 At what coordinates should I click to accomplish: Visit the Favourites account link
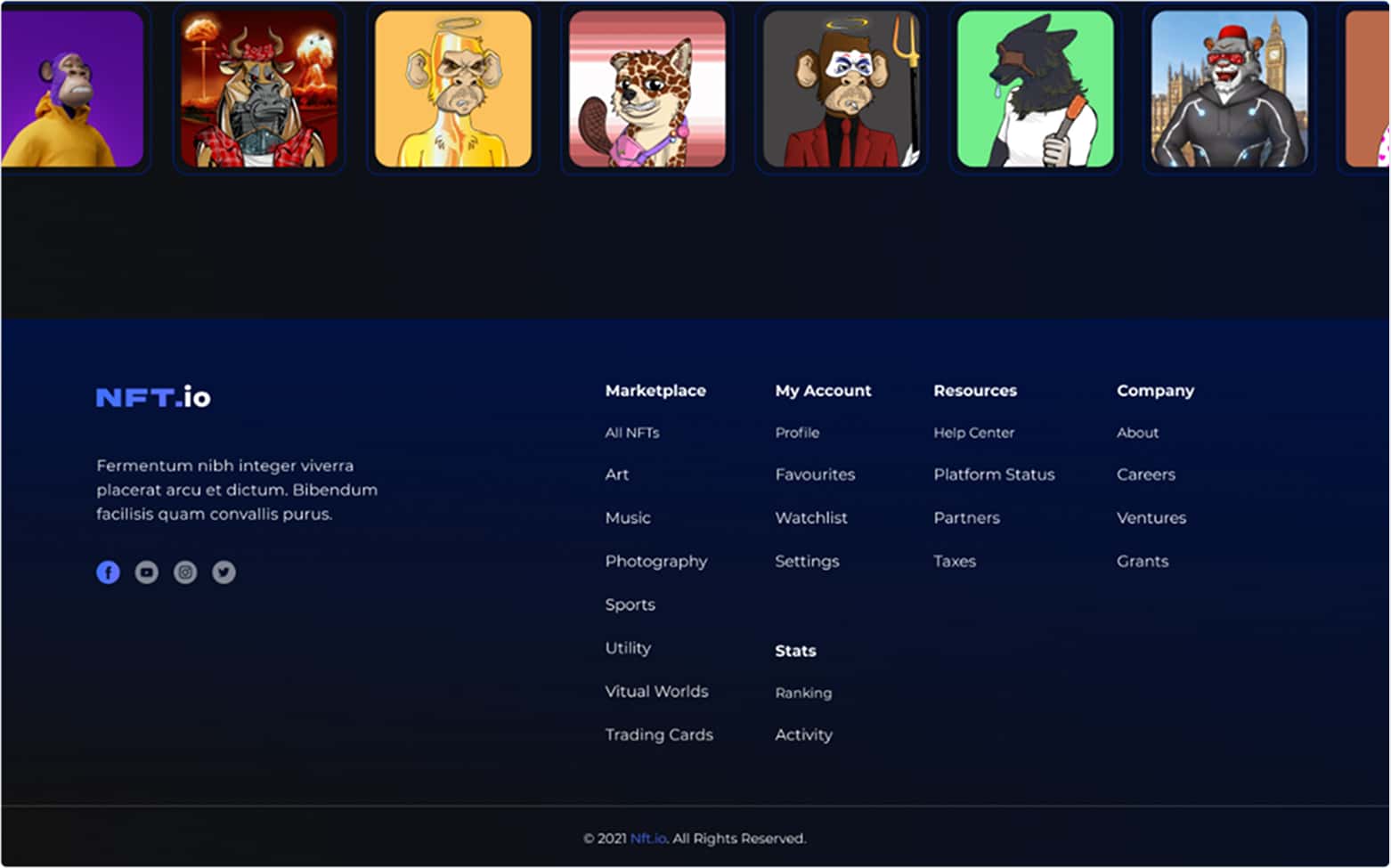(815, 475)
